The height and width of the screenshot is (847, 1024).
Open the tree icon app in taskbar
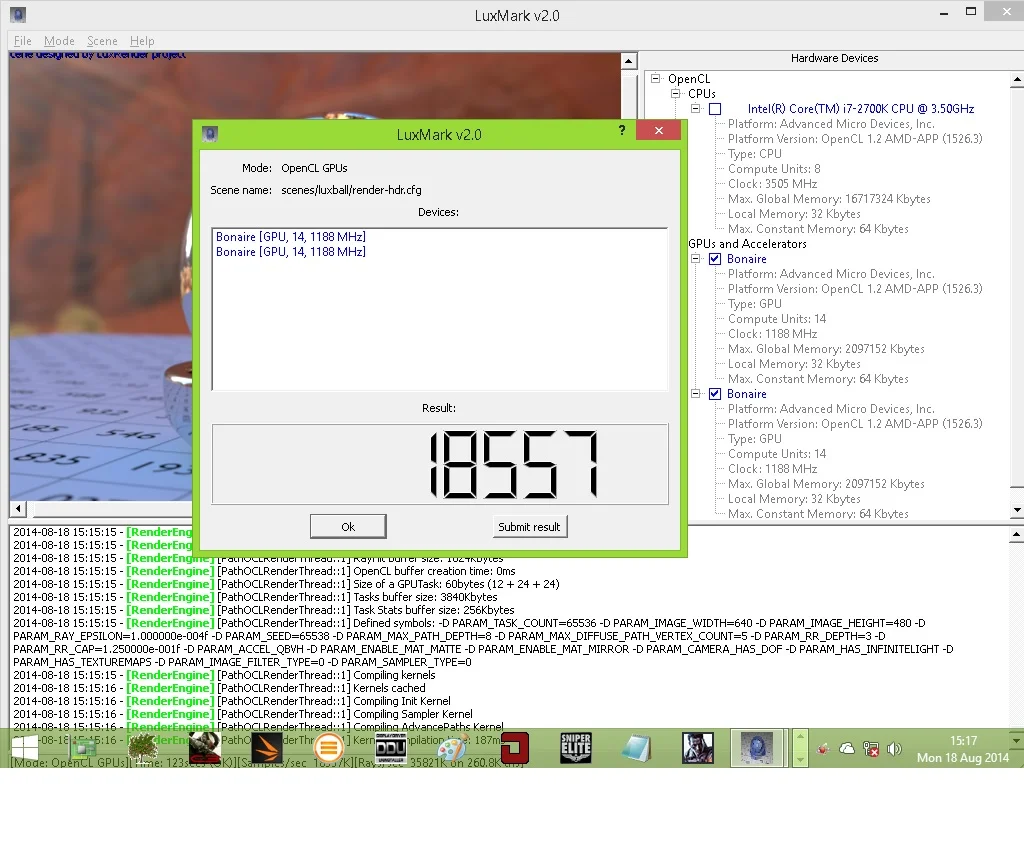click(x=142, y=747)
